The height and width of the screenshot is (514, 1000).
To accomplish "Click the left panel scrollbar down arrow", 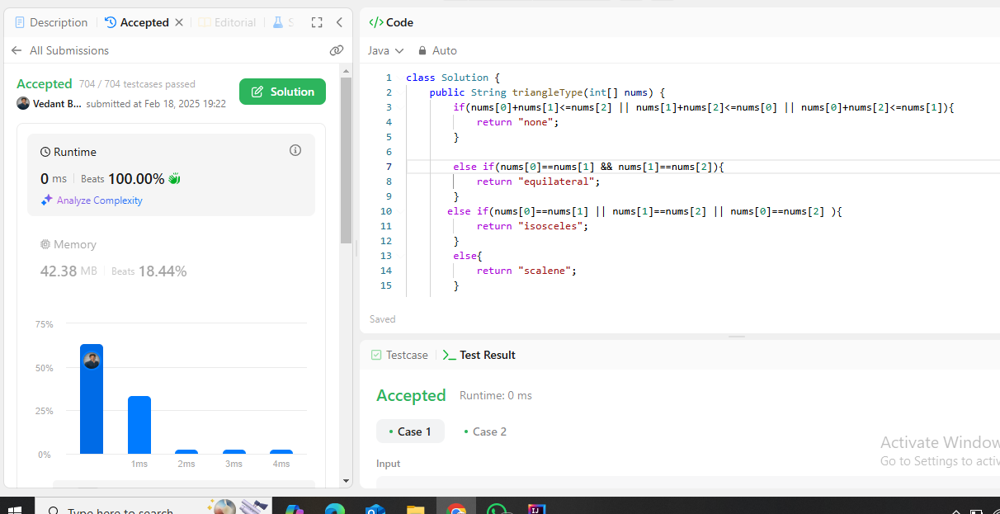I will [x=346, y=481].
